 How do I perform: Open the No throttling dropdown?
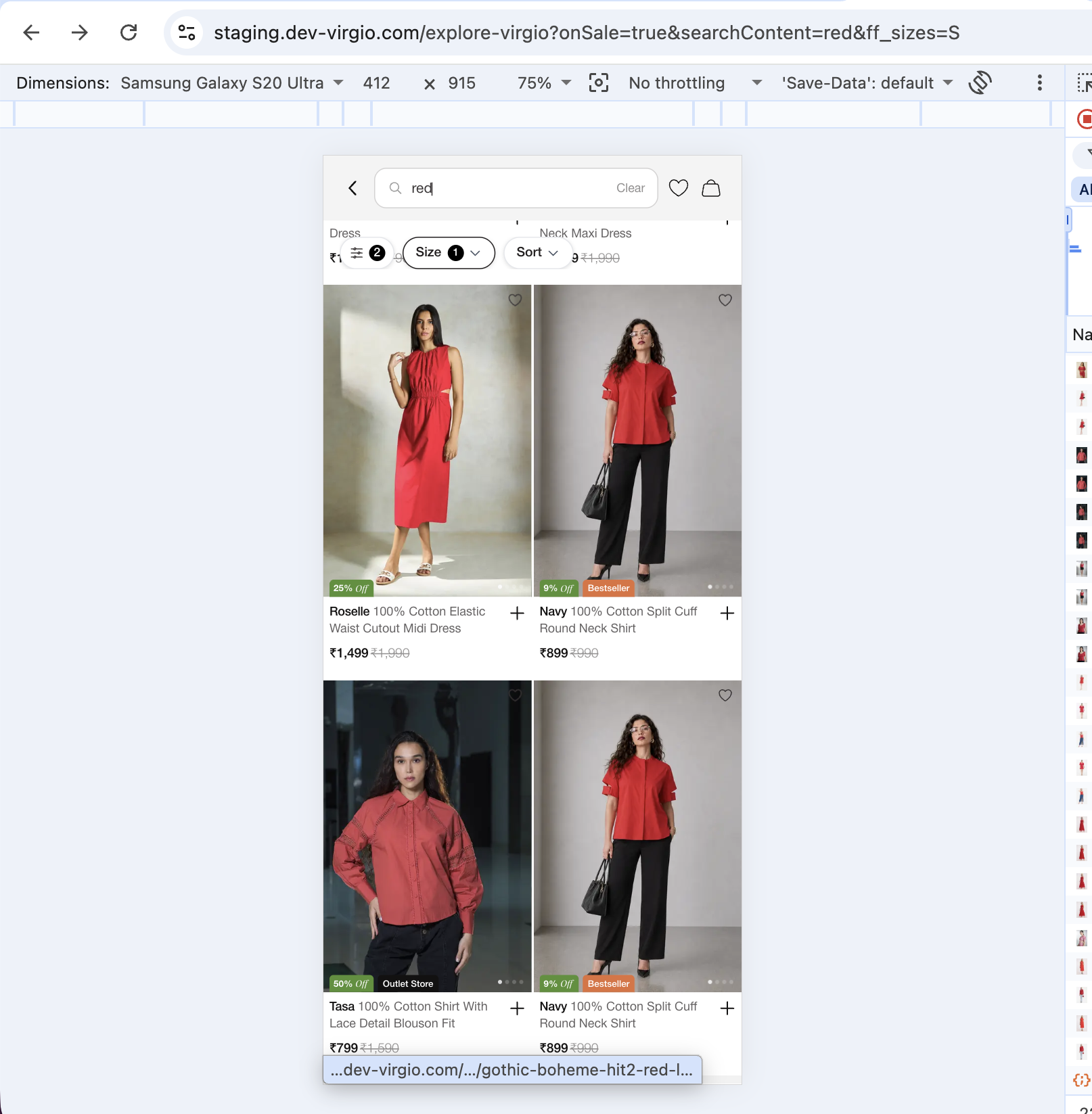point(696,83)
